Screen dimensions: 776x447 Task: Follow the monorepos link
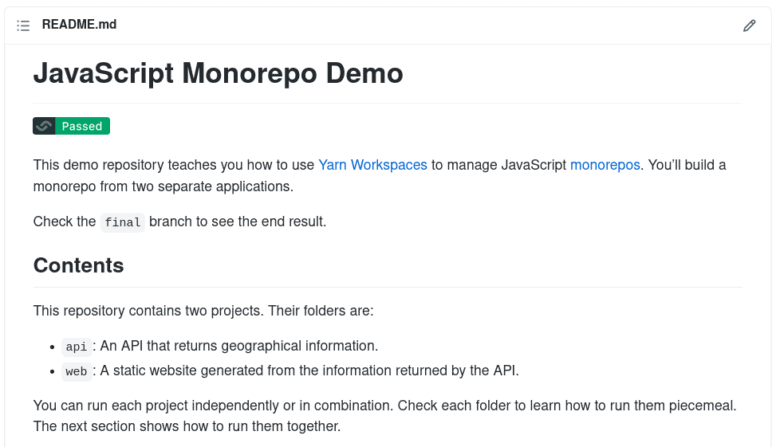pos(605,165)
